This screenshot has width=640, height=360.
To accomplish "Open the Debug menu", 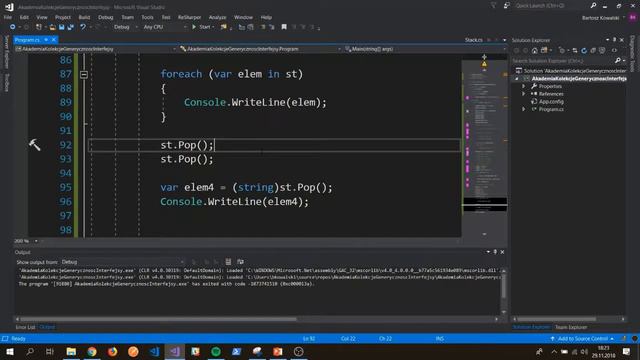I will 105,17.
